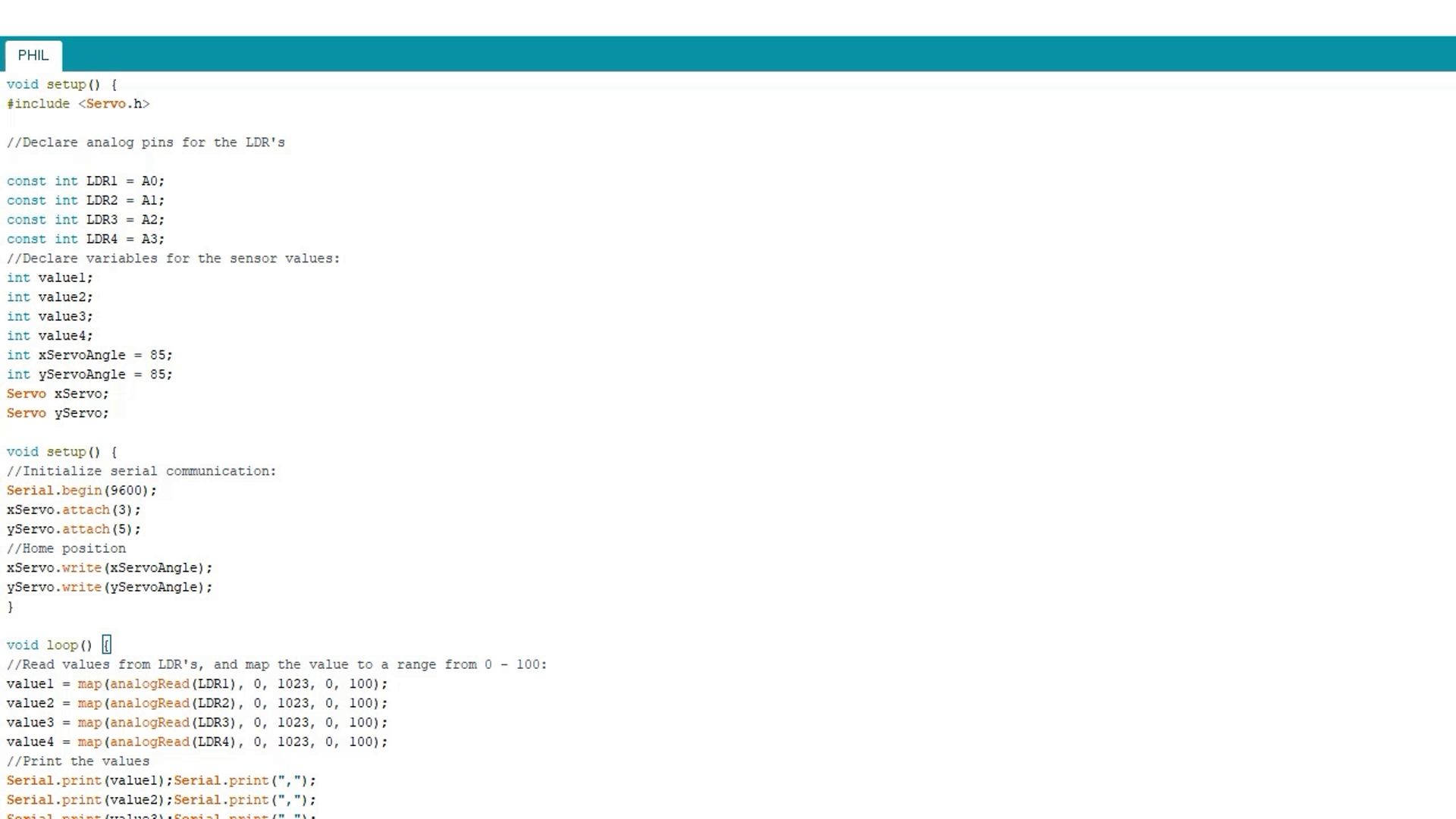Viewport: 1456px width, 819px height.
Task: Click the int value4 declaration
Action: [50, 336]
